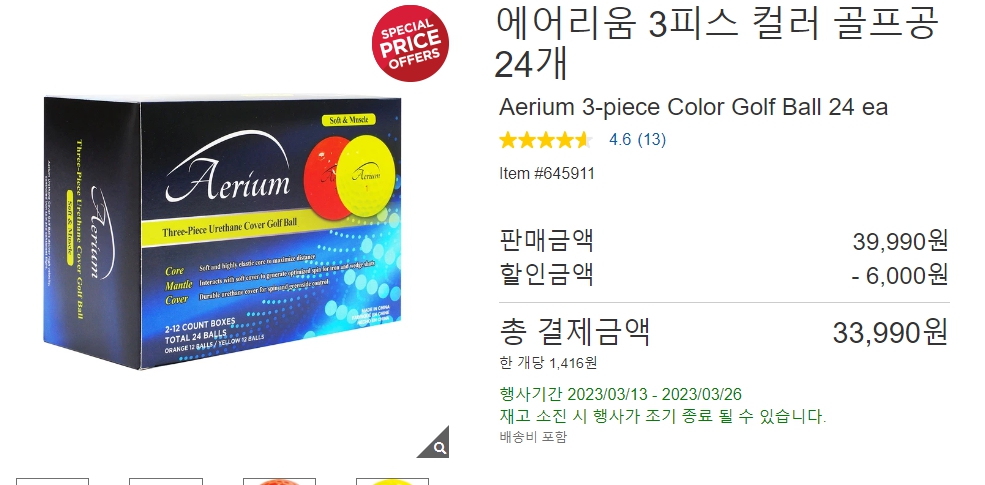This screenshot has height=485, width=985.
Task: Click the Korean product title 에어리움 3피스 컬러 골프공
Action: pyautogui.click(x=716, y=23)
